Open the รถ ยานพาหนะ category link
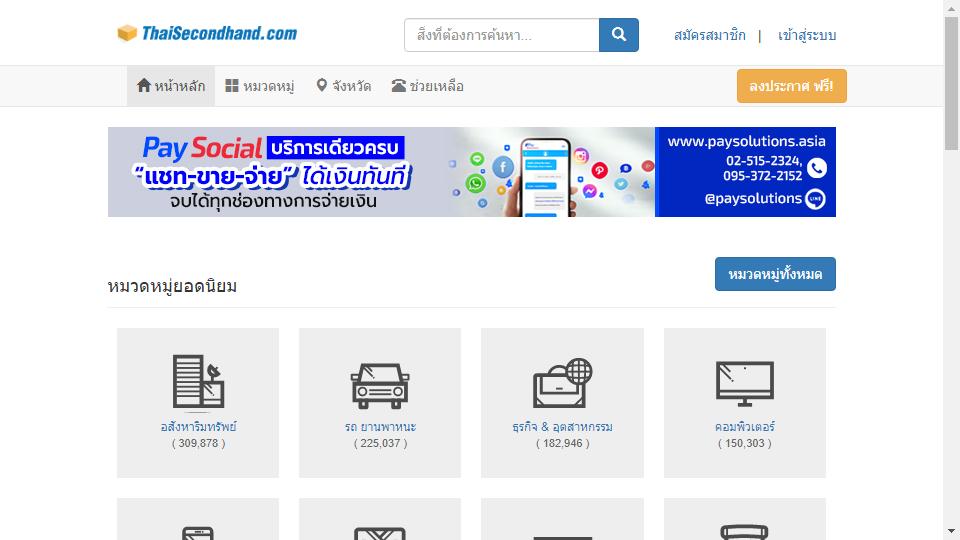The width and height of the screenshot is (960, 540). click(380, 427)
